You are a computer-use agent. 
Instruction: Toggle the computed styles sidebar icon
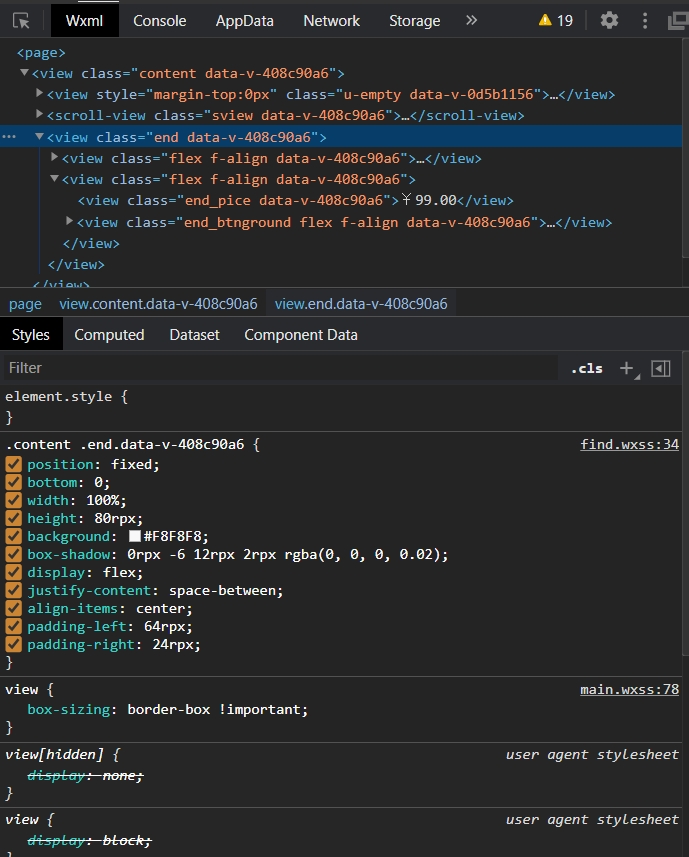click(x=661, y=368)
